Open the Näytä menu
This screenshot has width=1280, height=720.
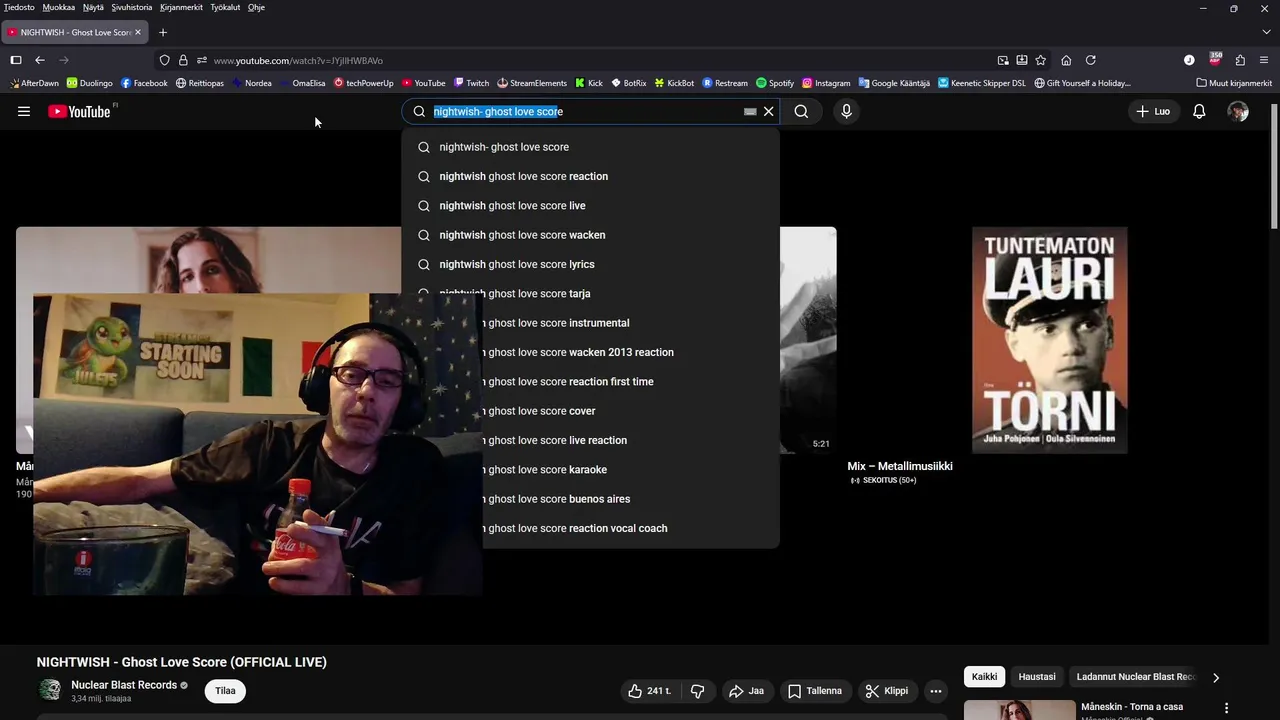click(93, 7)
